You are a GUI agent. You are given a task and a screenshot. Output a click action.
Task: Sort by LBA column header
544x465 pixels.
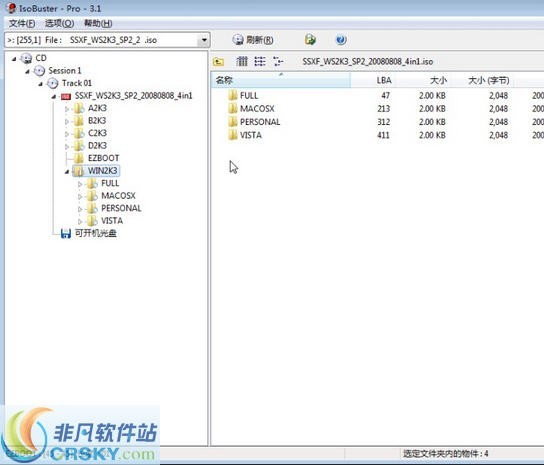[374, 81]
